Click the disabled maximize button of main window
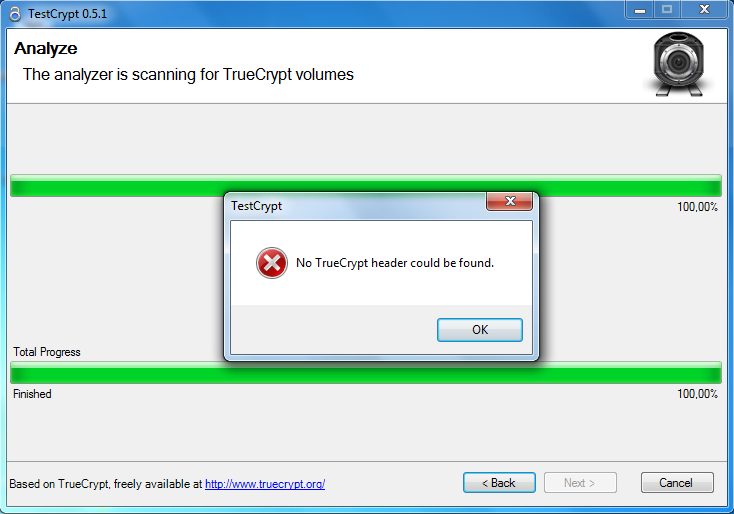This screenshot has width=734, height=514. click(x=667, y=10)
